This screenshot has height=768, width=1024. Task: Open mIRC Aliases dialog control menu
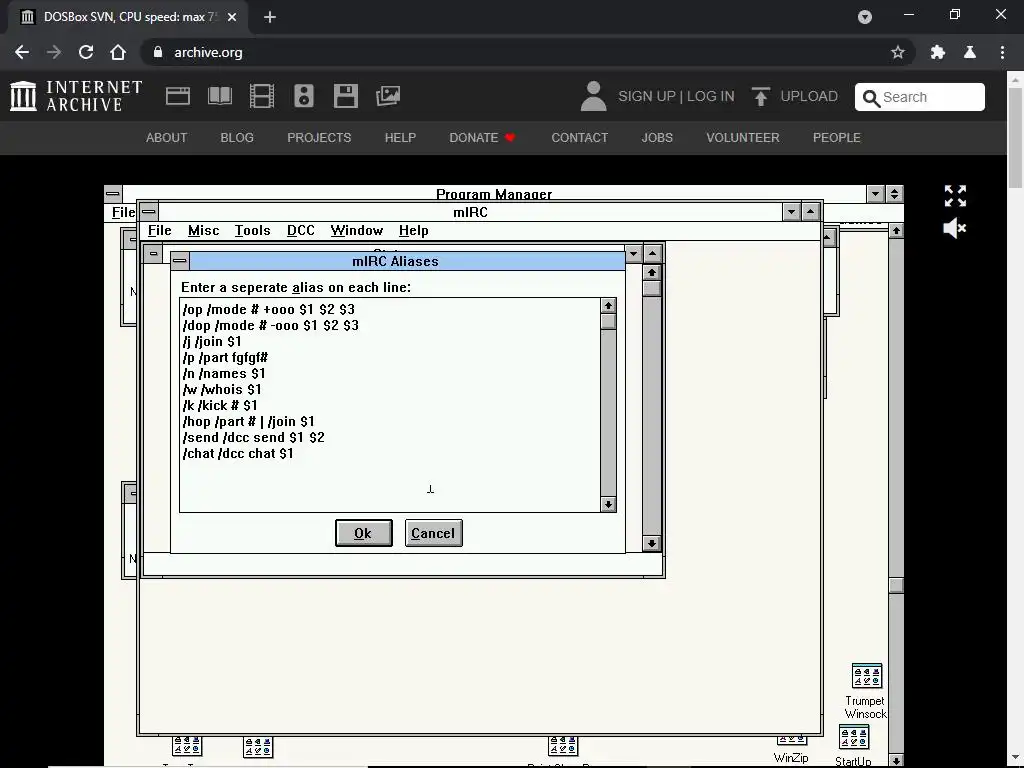[x=180, y=261]
